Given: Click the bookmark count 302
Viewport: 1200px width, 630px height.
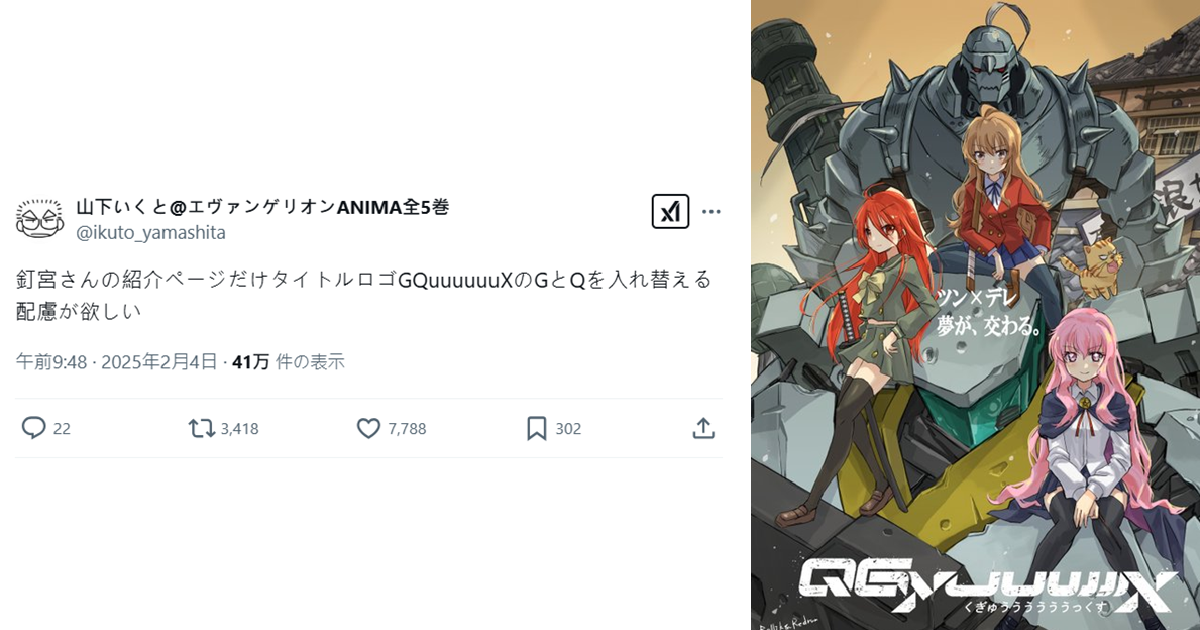Looking at the screenshot, I should [568, 429].
